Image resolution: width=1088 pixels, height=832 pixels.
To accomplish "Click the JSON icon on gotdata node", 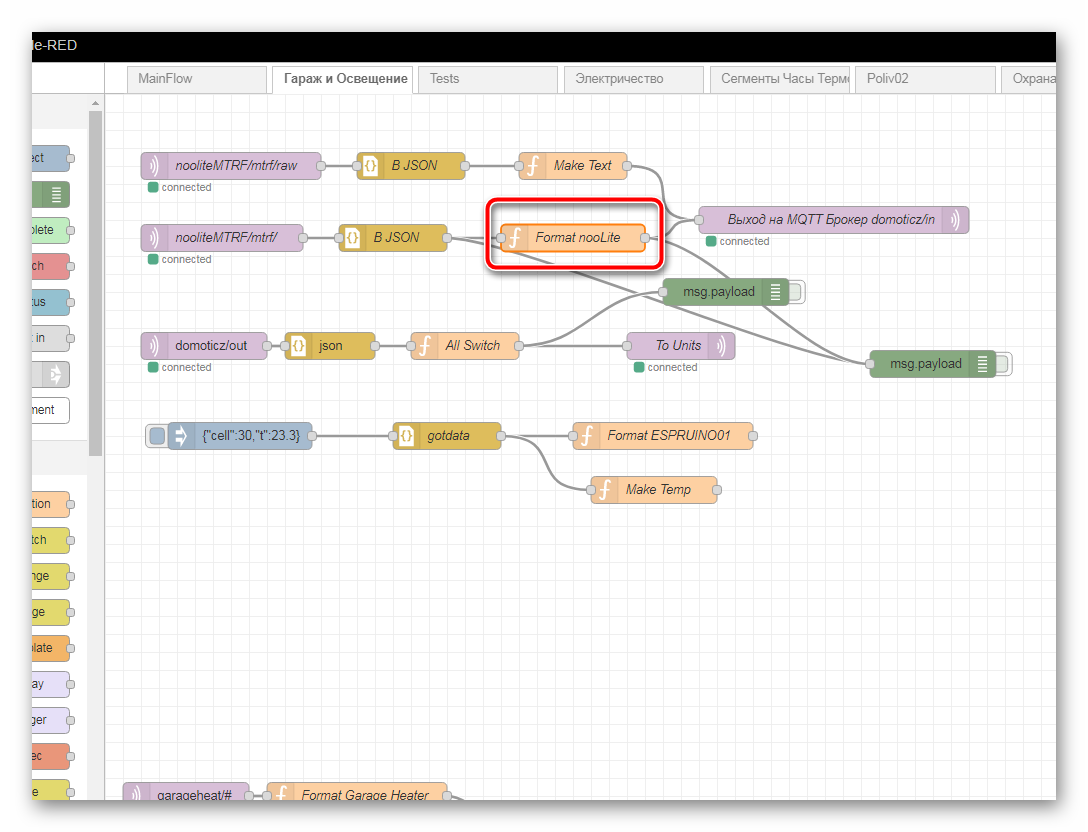I will pyautogui.click(x=406, y=436).
